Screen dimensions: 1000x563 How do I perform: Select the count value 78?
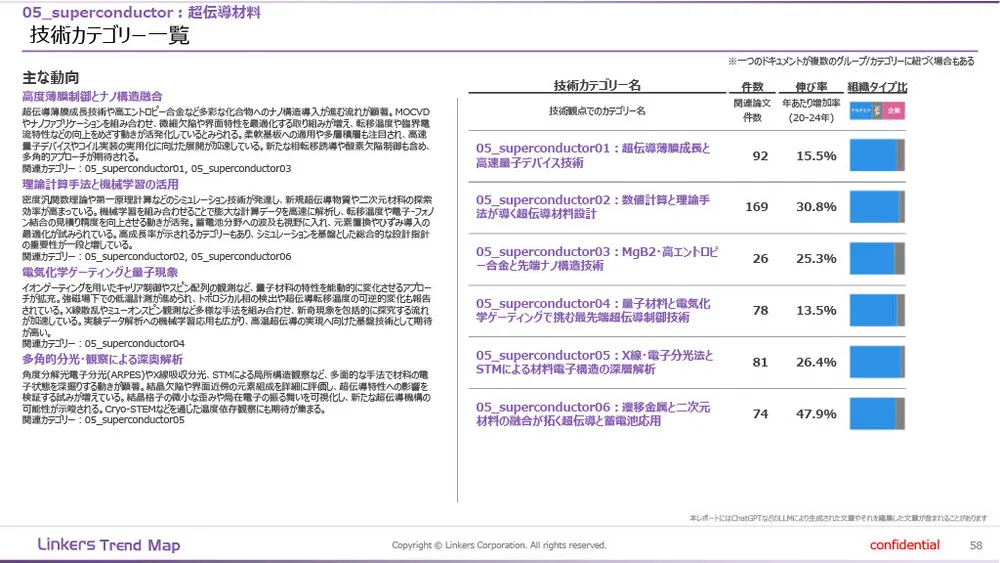tap(760, 310)
